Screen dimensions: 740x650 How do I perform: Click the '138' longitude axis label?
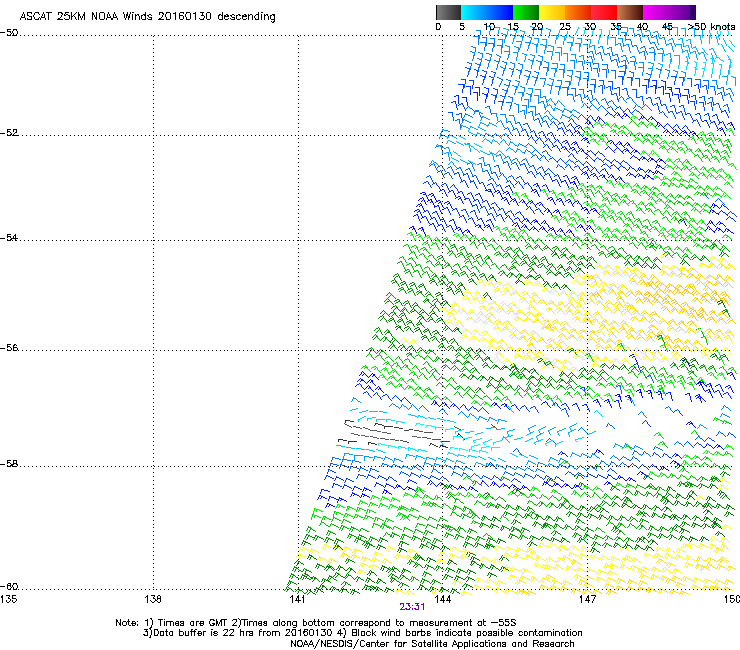pyautogui.click(x=153, y=599)
